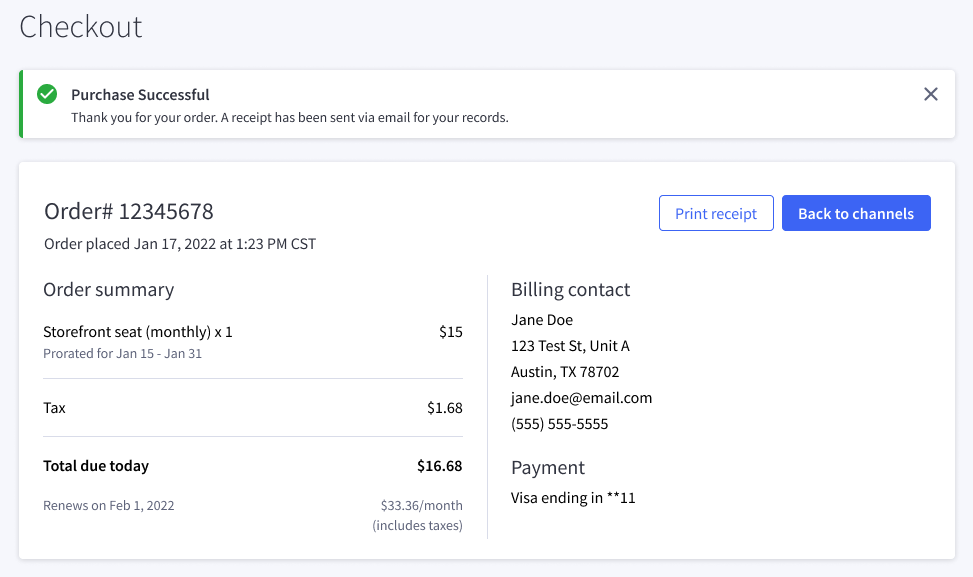Click the $33.36/month renewal price

[x=421, y=505]
